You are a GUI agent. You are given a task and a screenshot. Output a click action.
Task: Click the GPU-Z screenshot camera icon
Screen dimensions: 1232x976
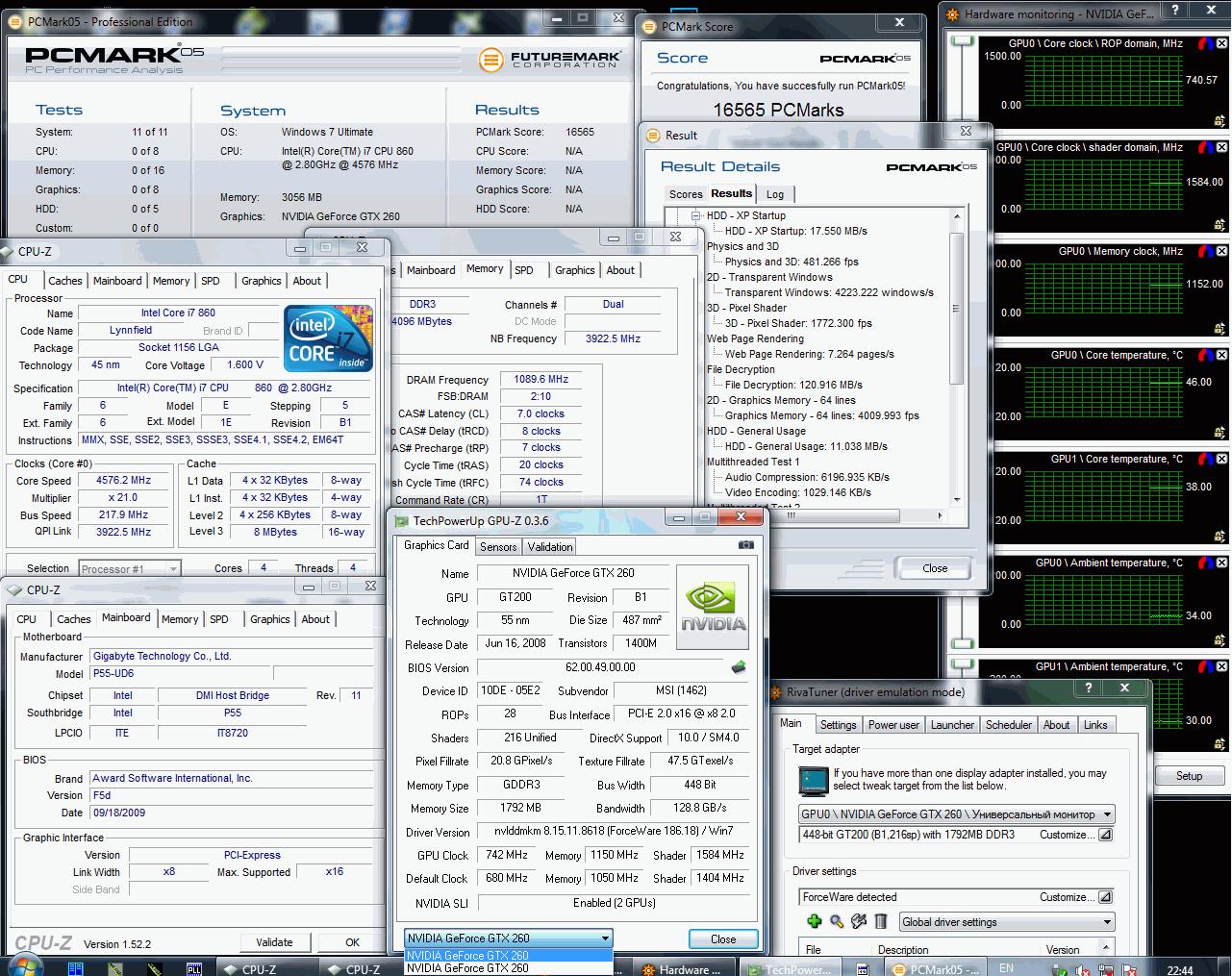[x=745, y=544]
